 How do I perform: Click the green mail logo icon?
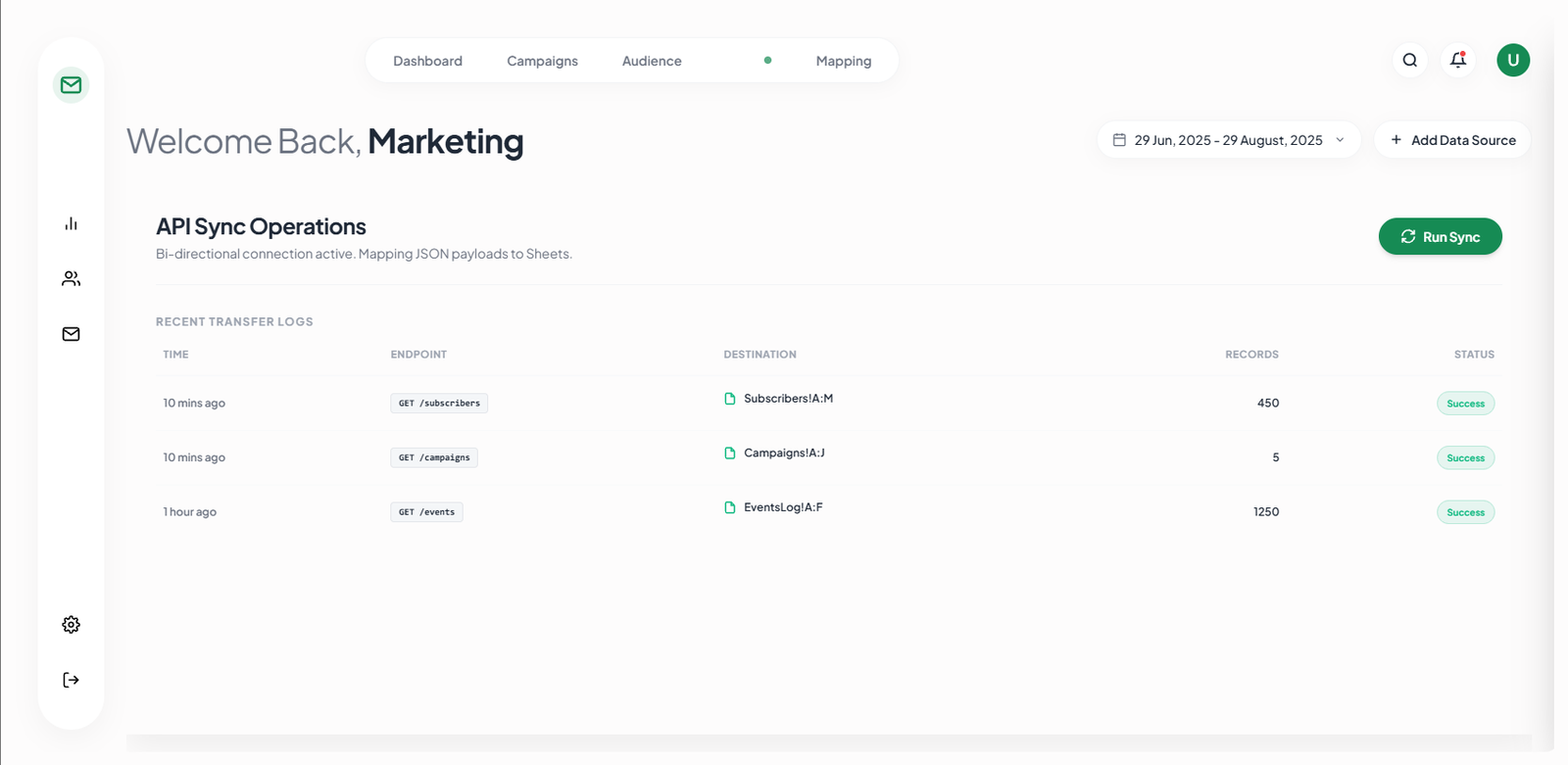(x=71, y=85)
